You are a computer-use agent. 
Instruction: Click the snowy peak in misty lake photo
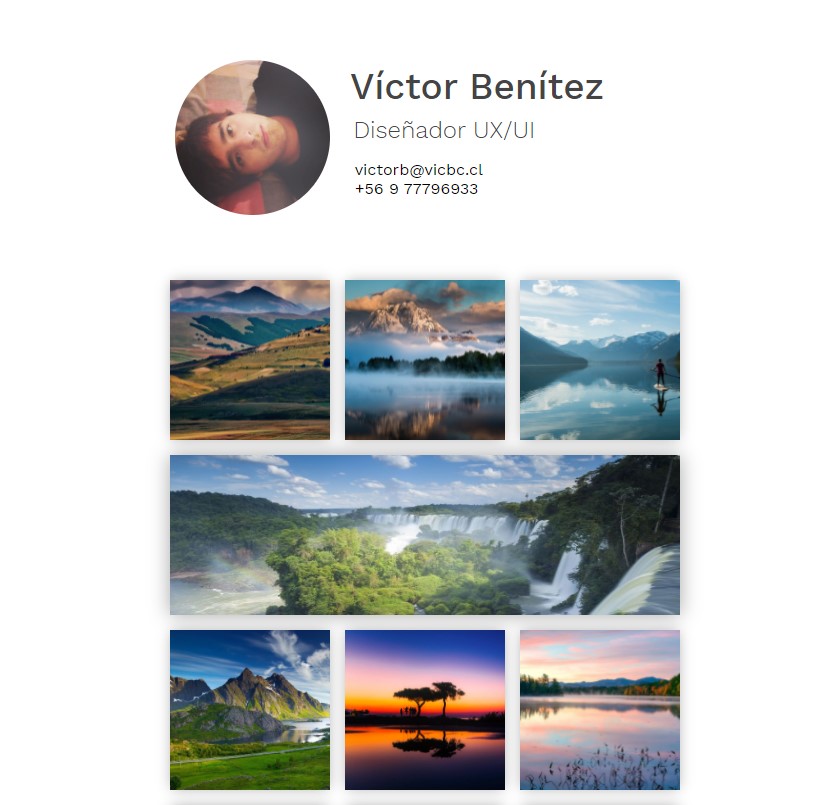402,314
